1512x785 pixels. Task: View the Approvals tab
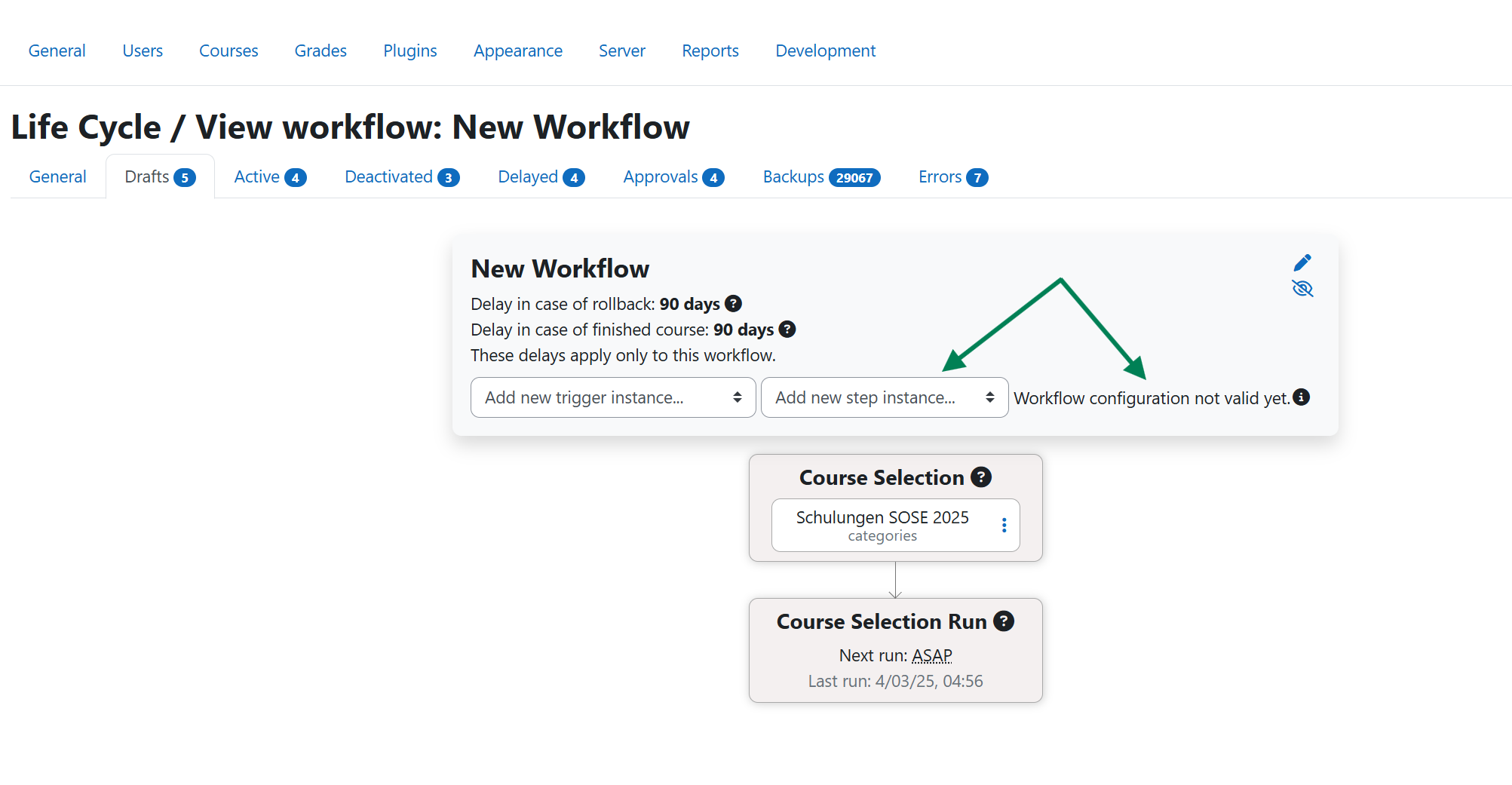[673, 177]
